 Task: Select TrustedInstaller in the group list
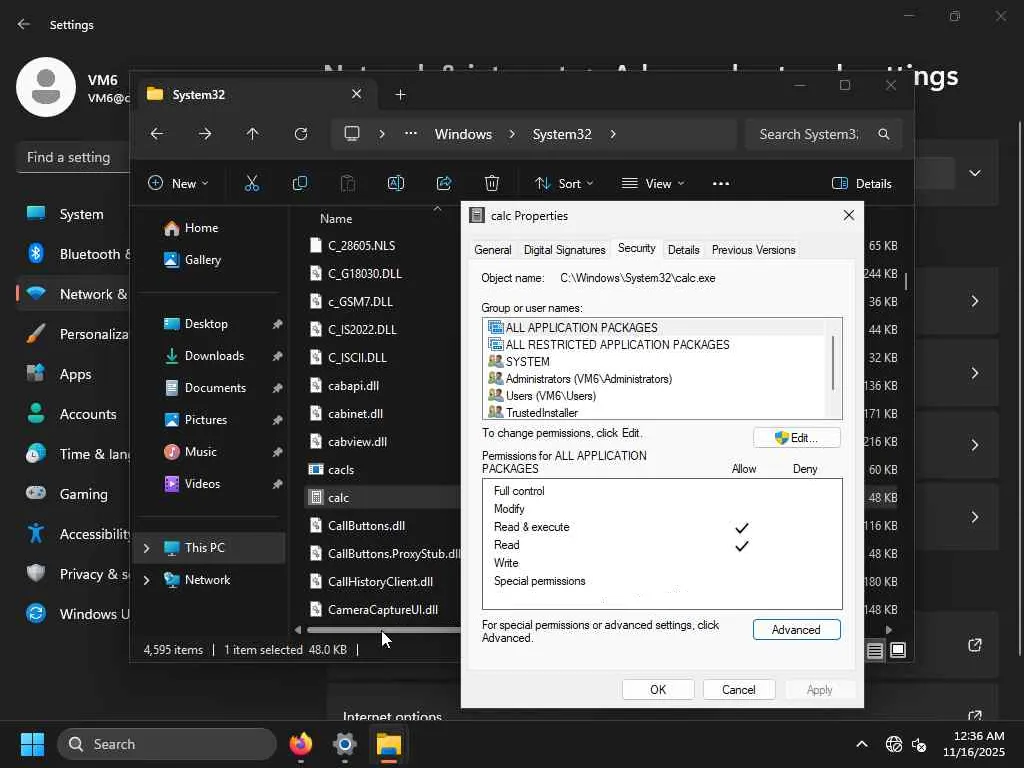click(x=541, y=413)
